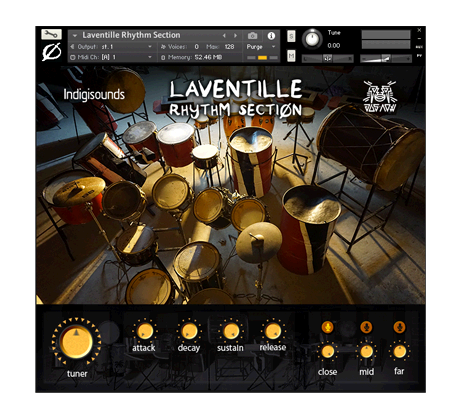Screen dimensions: 460x416
Task: Show instrument info with the i icon
Action: click(x=271, y=36)
